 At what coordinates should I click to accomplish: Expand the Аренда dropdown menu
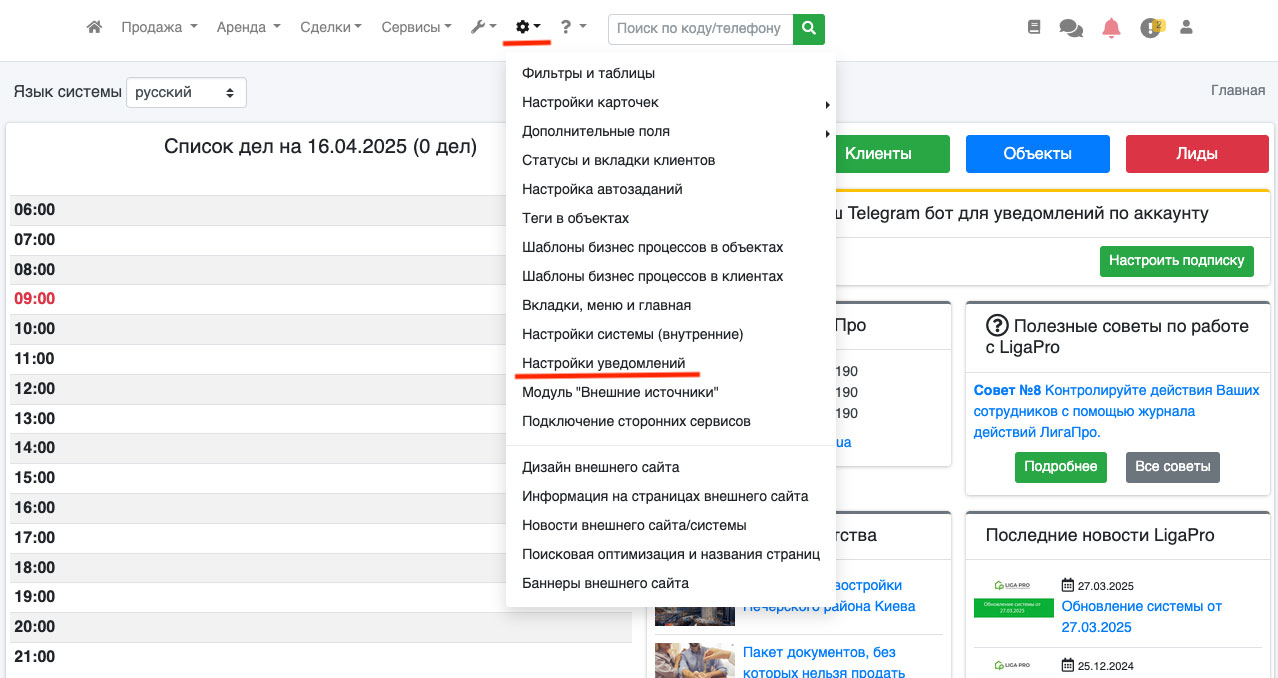tap(248, 28)
